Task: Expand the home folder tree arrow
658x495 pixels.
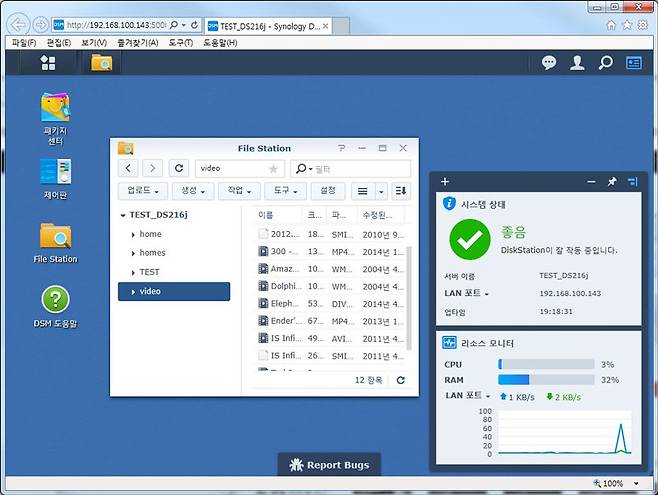Action: [x=133, y=234]
